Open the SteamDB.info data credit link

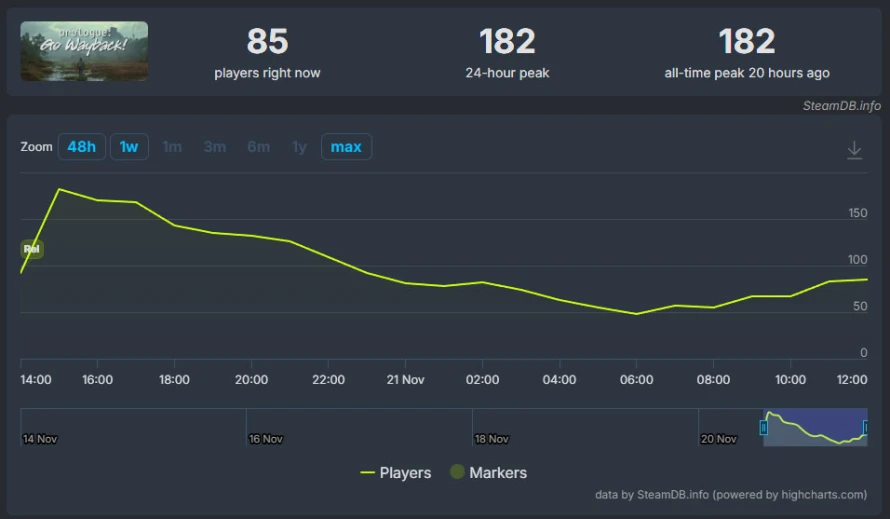click(x=731, y=495)
